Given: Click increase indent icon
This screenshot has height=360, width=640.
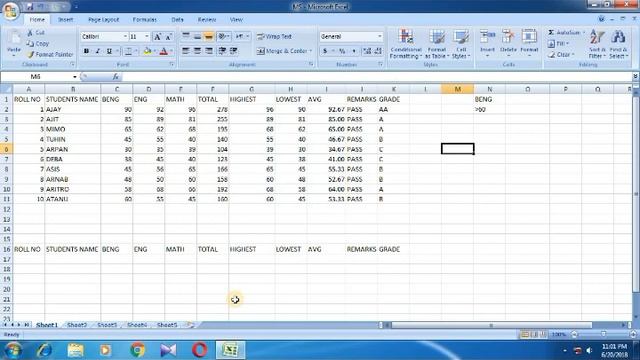Looking at the screenshot, I should (x=234, y=51).
